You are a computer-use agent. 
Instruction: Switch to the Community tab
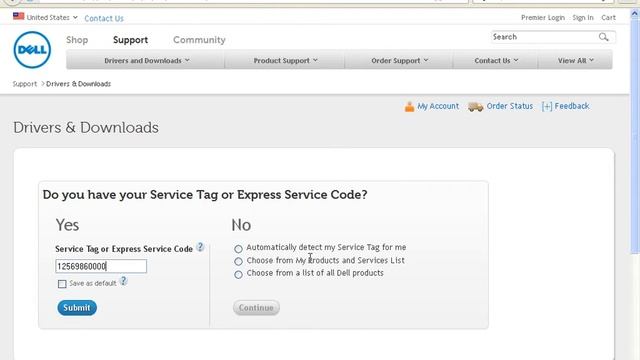[x=199, y=40]
